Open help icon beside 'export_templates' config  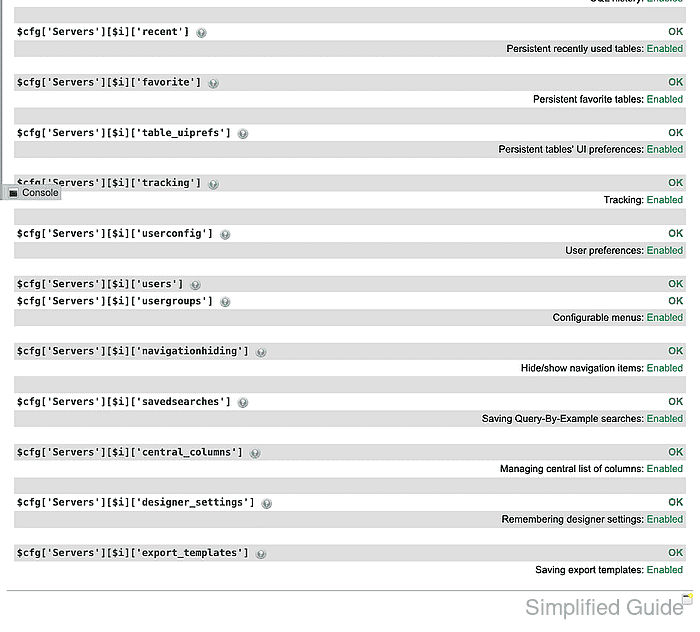click(x=261, y=554)
